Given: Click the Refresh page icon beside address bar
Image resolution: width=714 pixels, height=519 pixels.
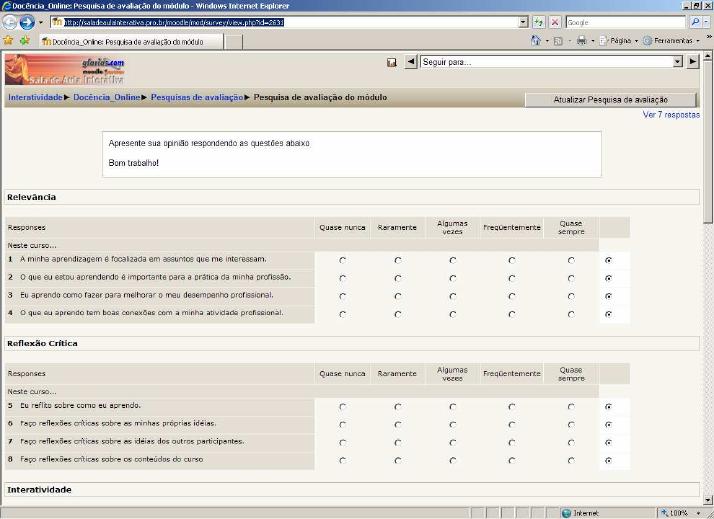Looking at the screenshot, I should (x=539, y=22).
